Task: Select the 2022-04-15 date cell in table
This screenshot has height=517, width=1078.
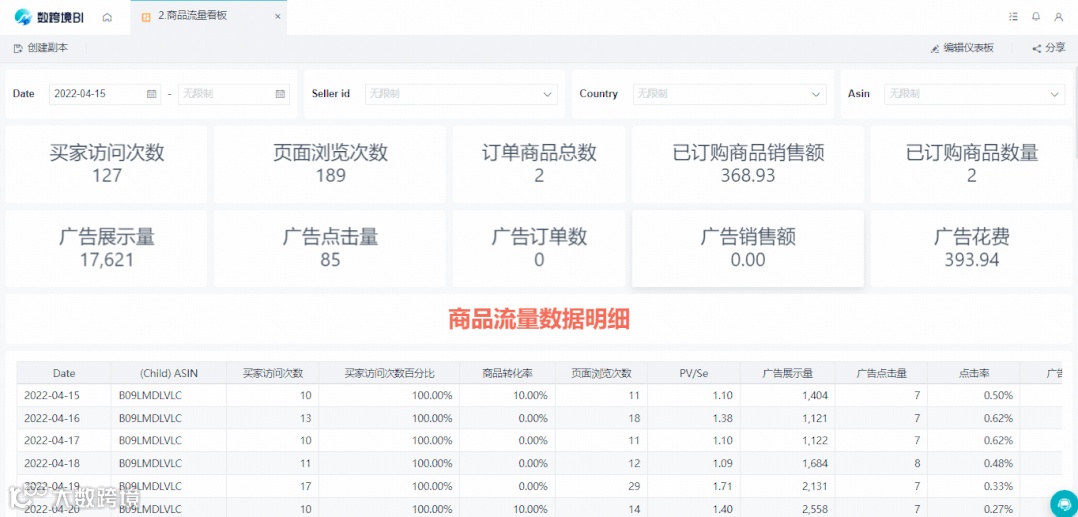Action: pyautogui.click(x=64, y=395)
